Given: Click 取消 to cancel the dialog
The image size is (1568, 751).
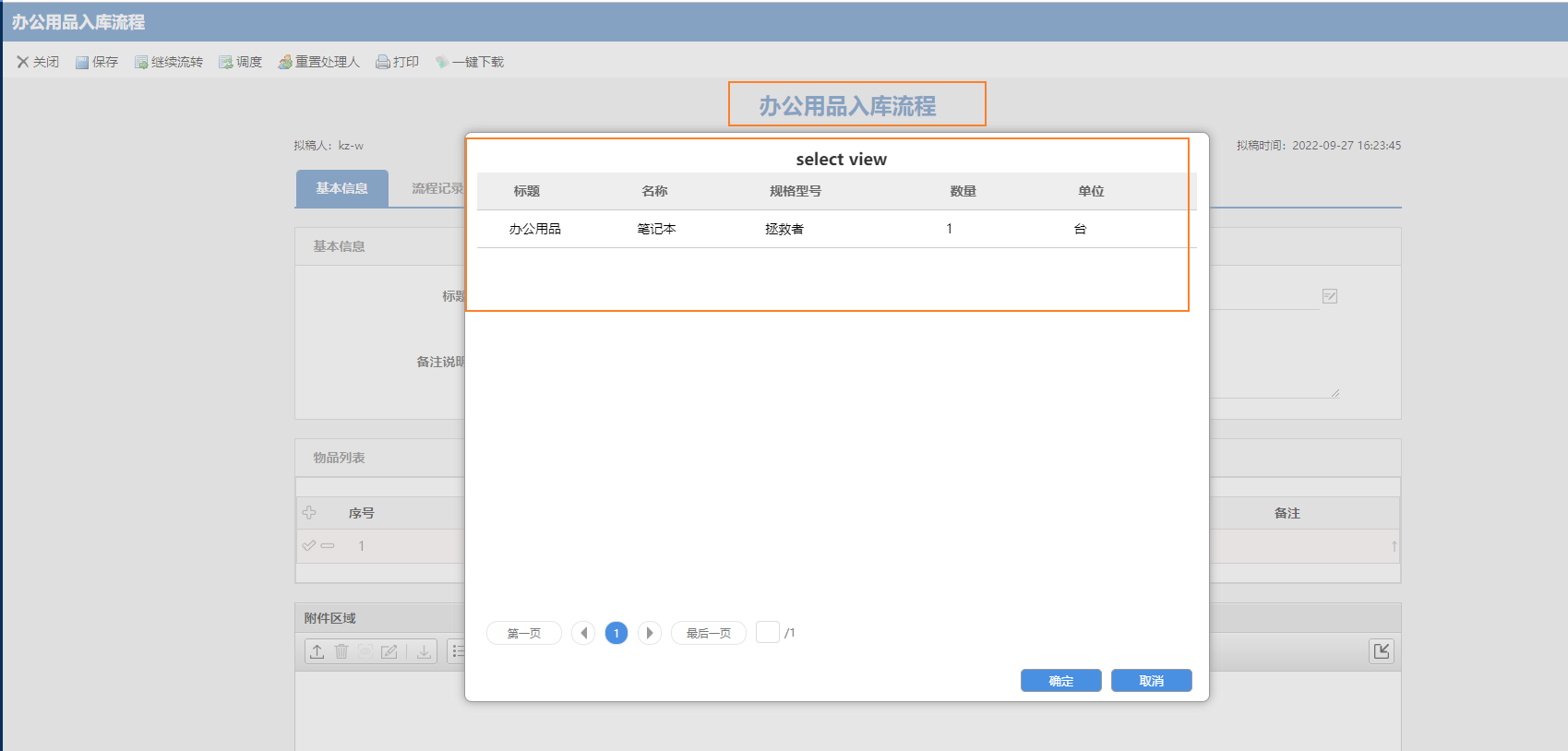Looking at the screenshot, I should coord(1151,681).
